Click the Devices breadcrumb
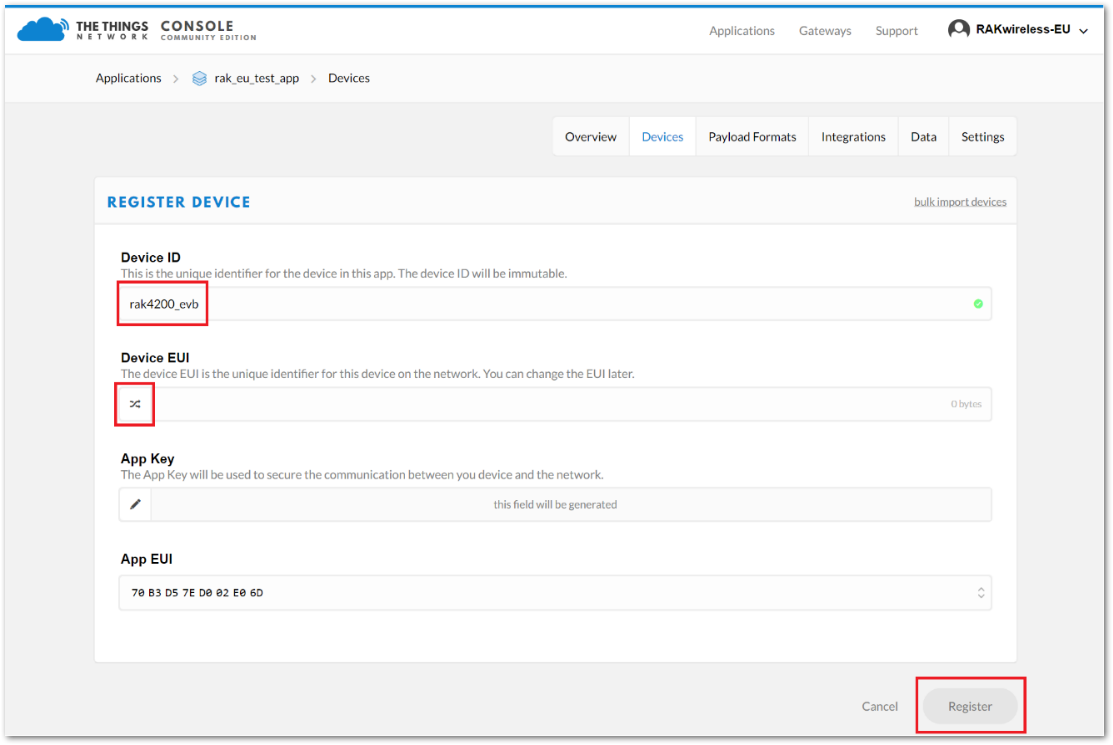 point(349,78)
